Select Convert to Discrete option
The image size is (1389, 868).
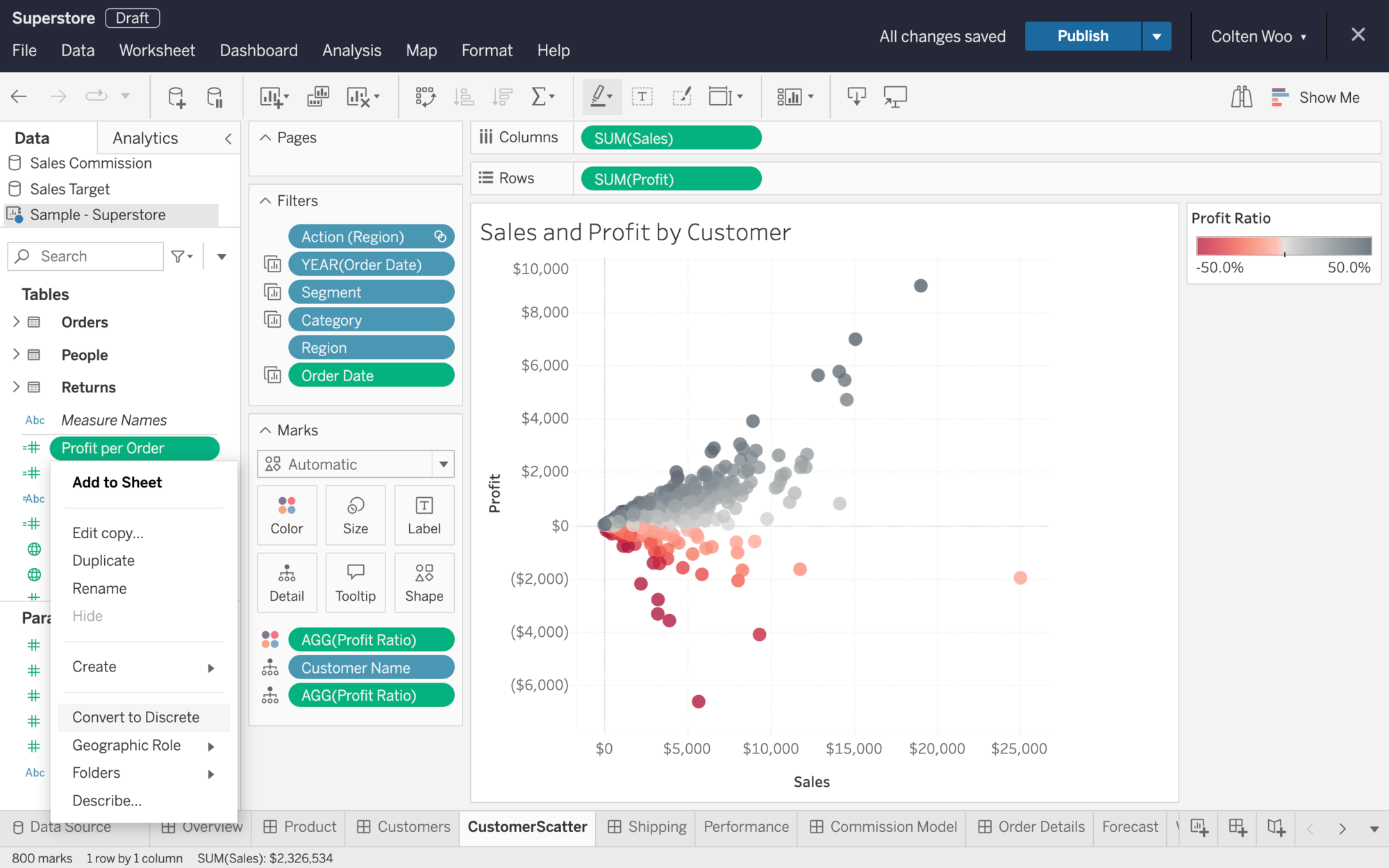pyautogui.click(x=136, y=717)
